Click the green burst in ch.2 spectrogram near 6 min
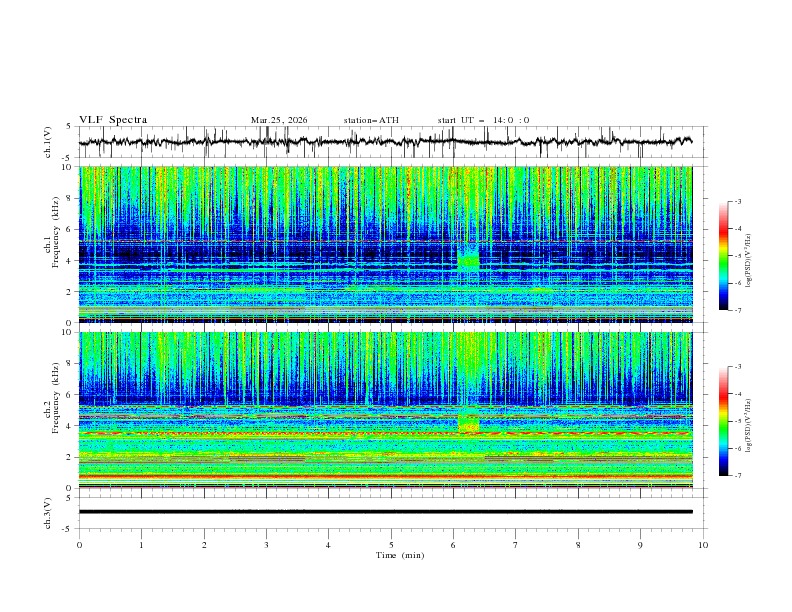Screen dimensions: 792x612 point(468,423)
